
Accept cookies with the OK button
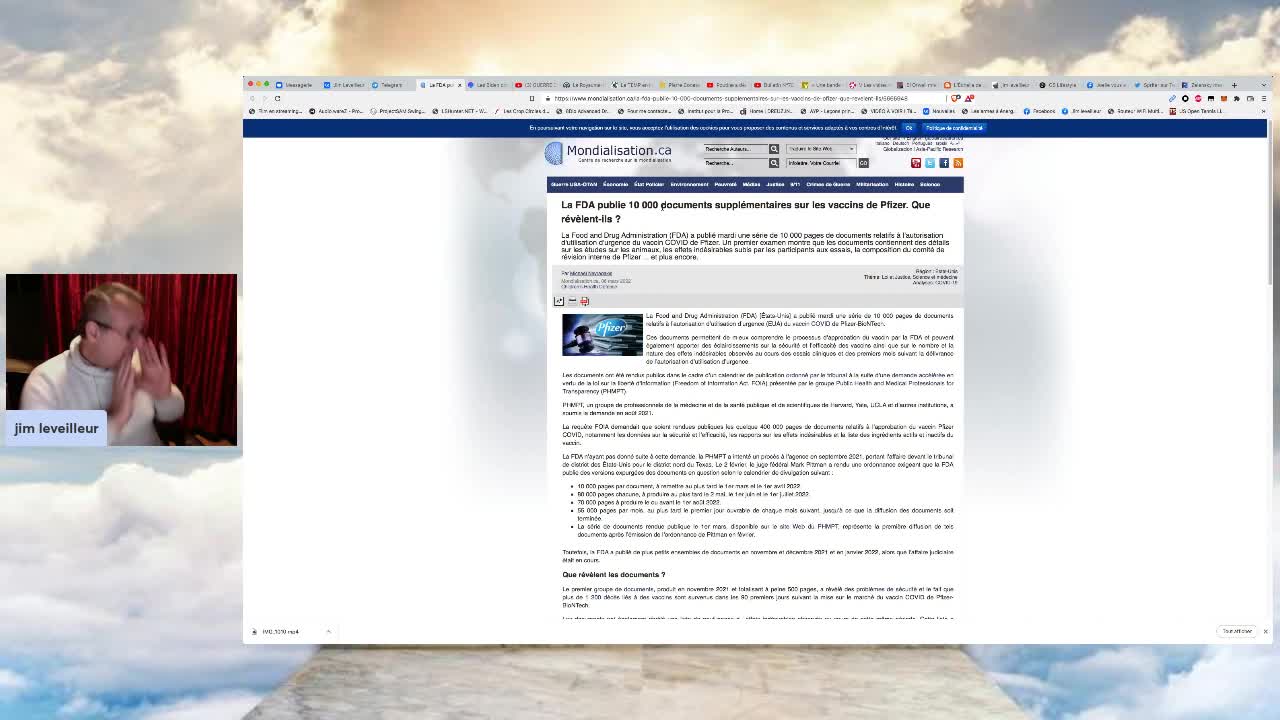909,128
